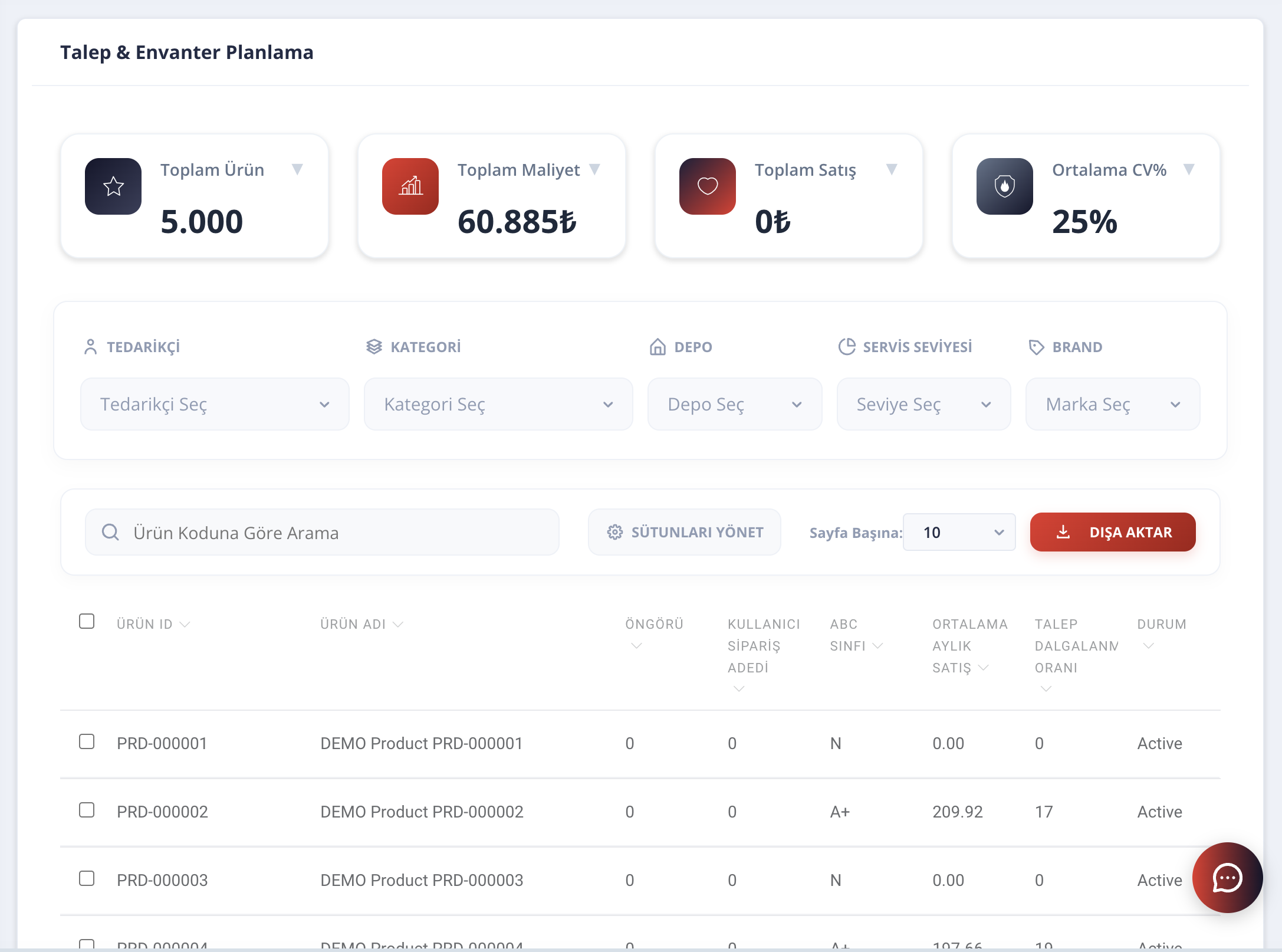This screenshot has width=1282, height=952.
Task: Open the Marka Seç brand dropdown
Action: pos(1113,405)
